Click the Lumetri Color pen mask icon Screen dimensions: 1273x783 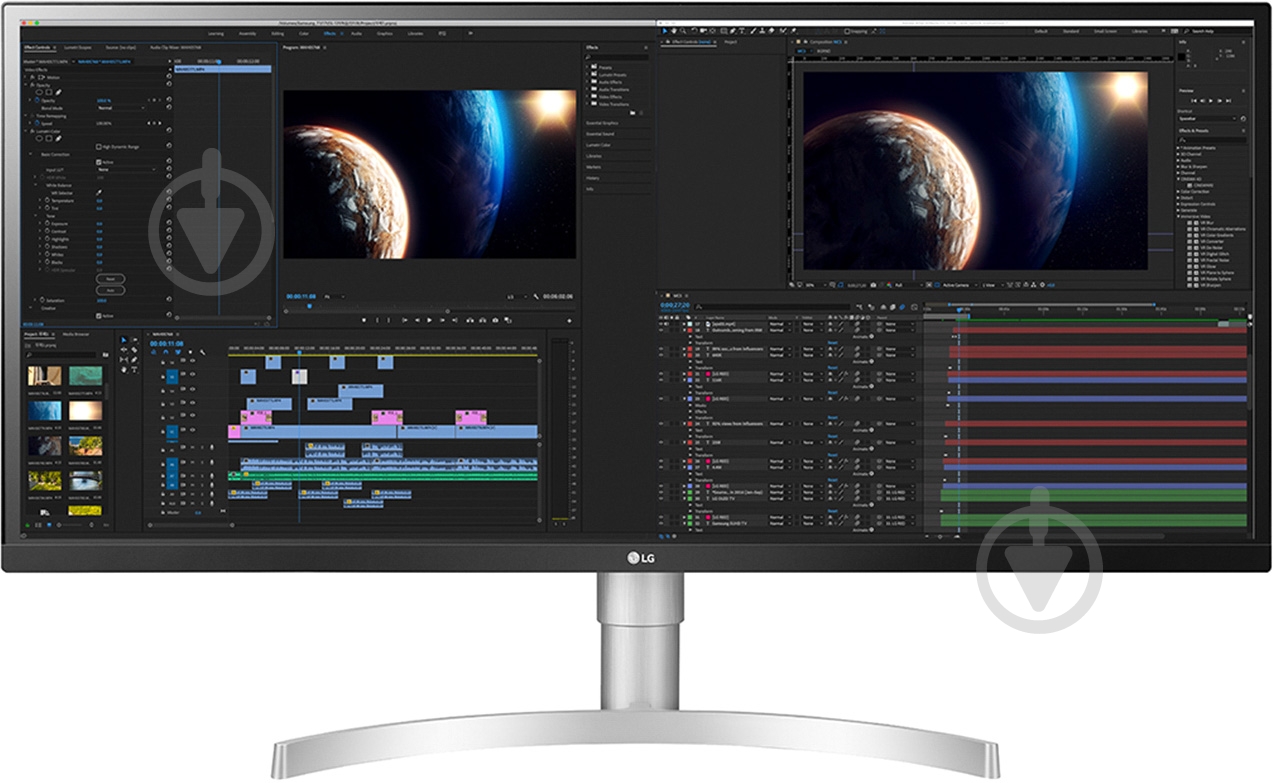point(59,138)
